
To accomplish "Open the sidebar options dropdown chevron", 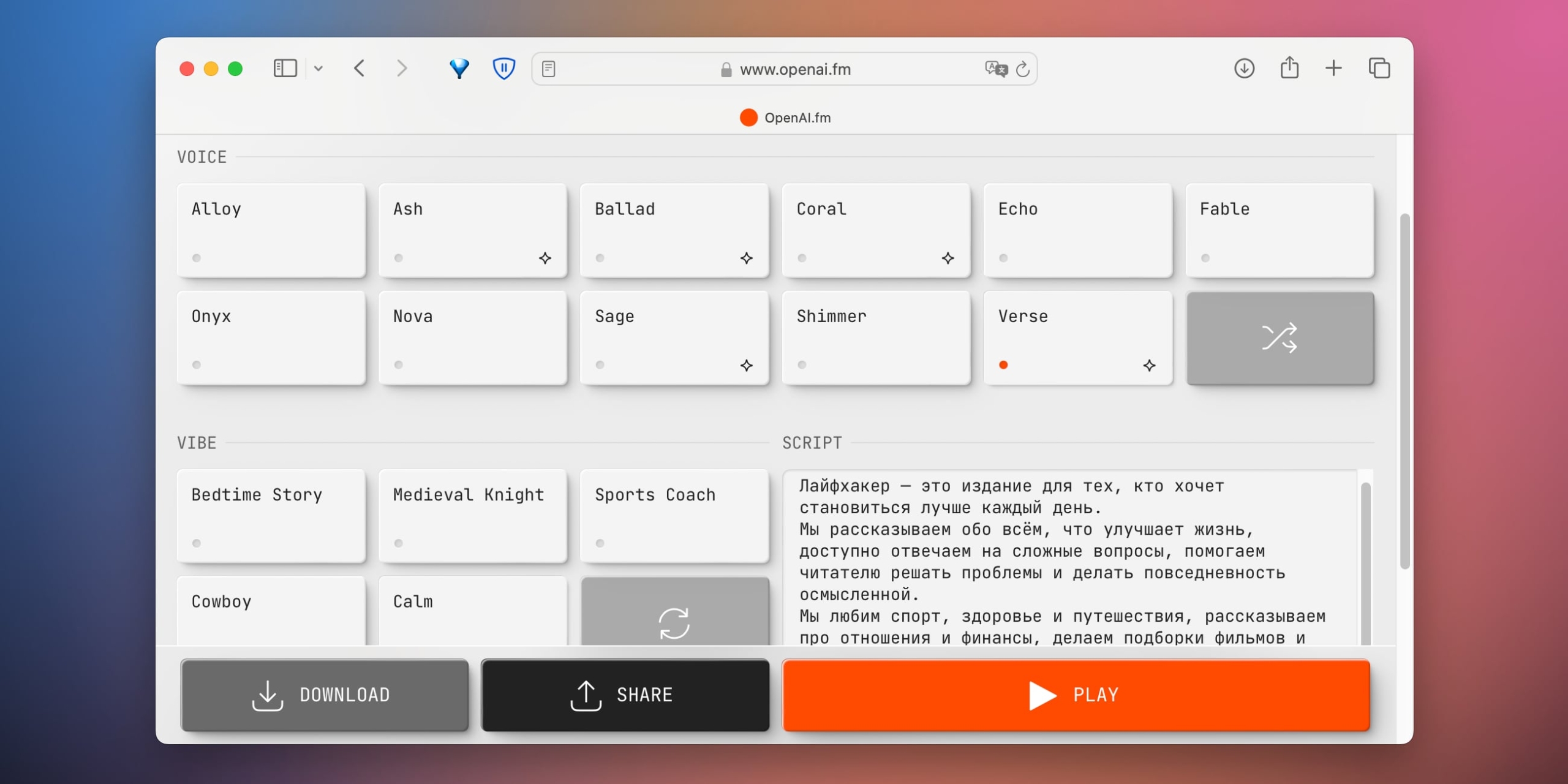I will click(x=318, y=69).
